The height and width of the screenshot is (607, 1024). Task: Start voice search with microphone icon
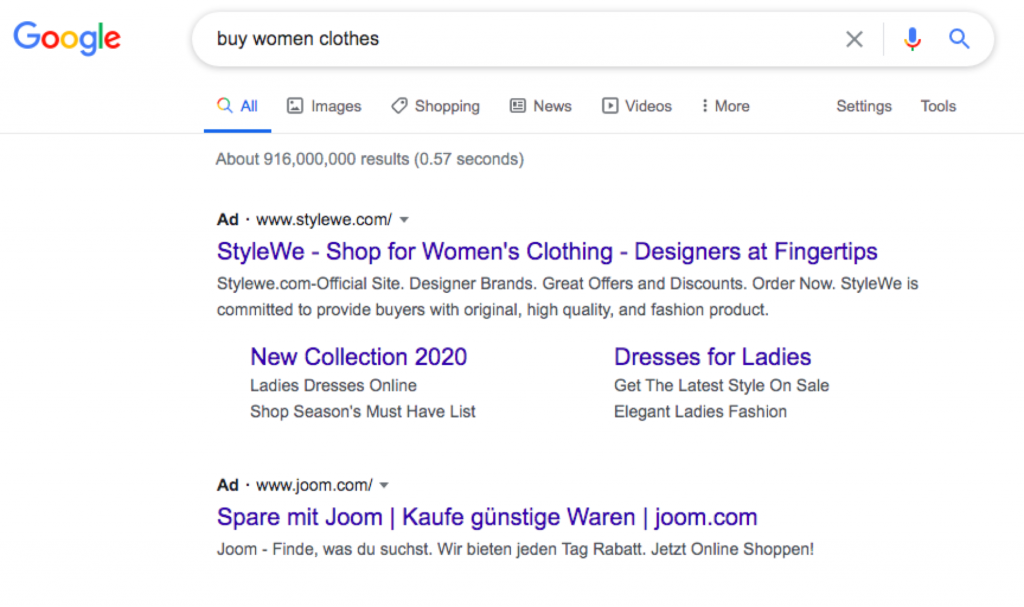(911, 39)
